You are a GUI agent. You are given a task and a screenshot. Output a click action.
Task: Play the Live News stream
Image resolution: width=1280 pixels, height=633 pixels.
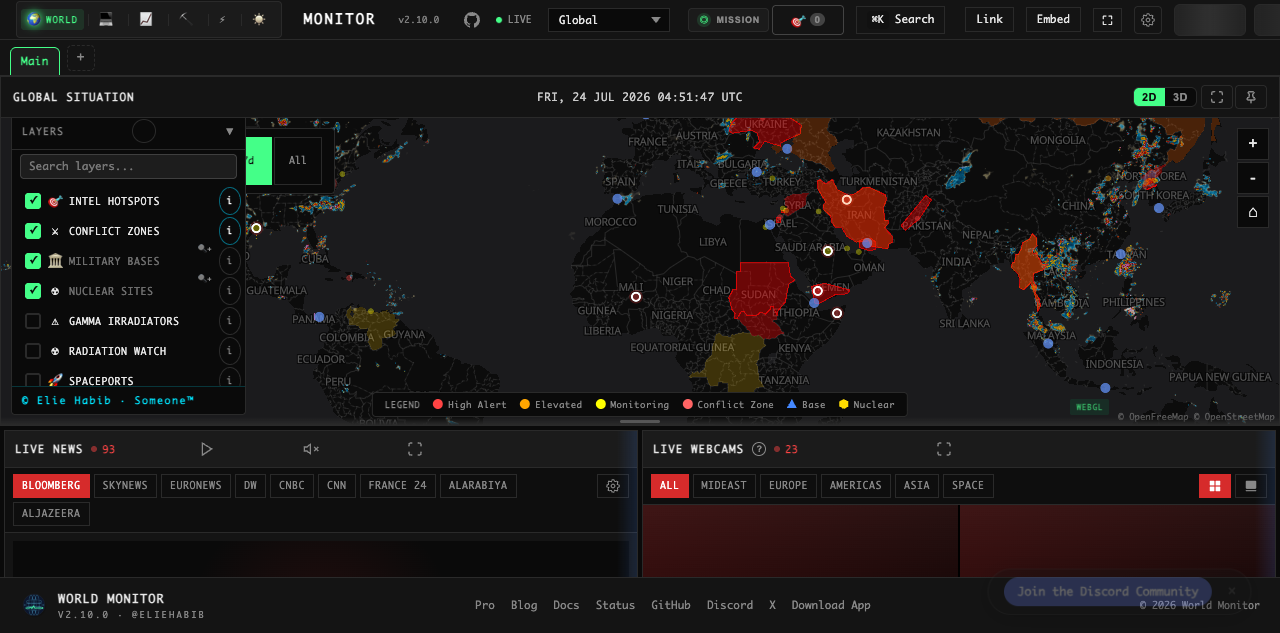(x=207, y=449)
